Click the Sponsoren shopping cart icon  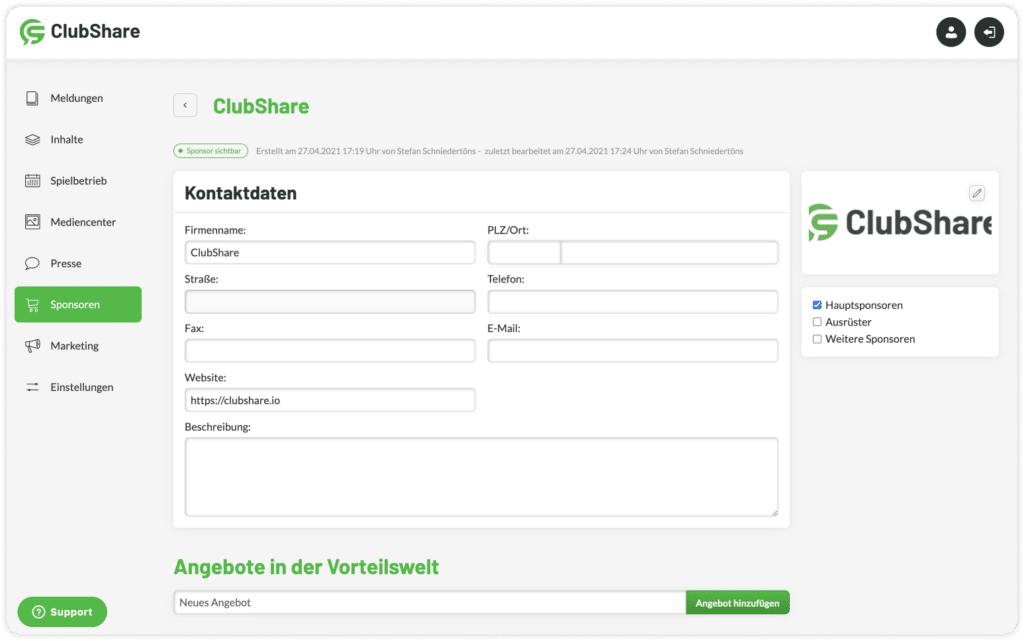pos(32,305)
